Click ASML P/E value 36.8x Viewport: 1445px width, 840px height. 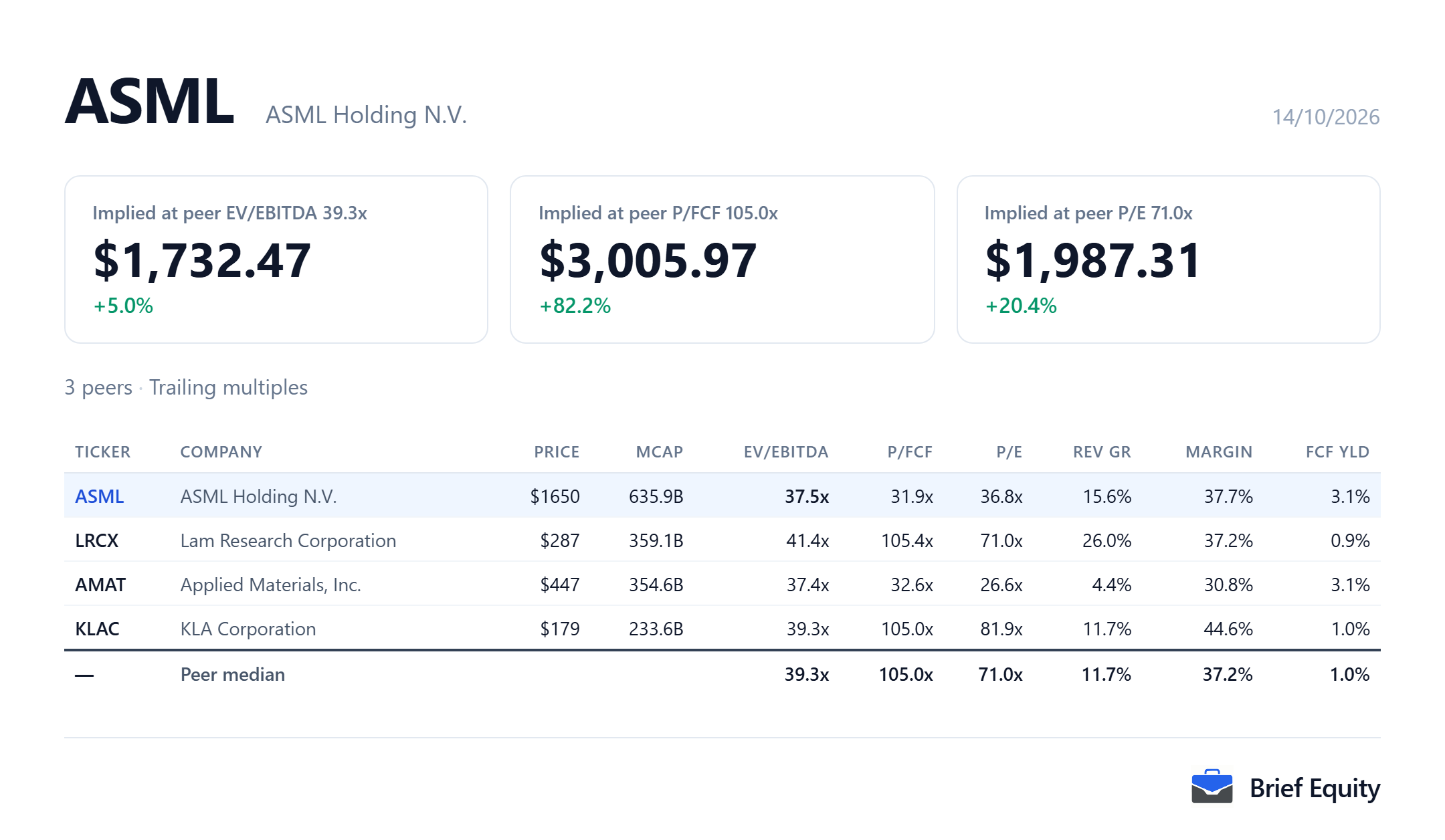pyautogui.click(x=1001, y=496)
